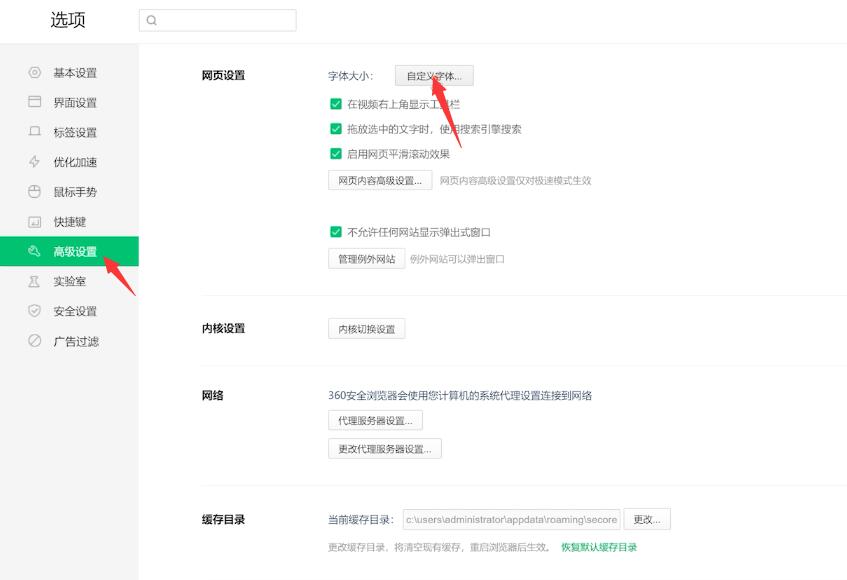Screen dimensions: 847x580
Task: Click the 网络 section heading
Action: 212,395
